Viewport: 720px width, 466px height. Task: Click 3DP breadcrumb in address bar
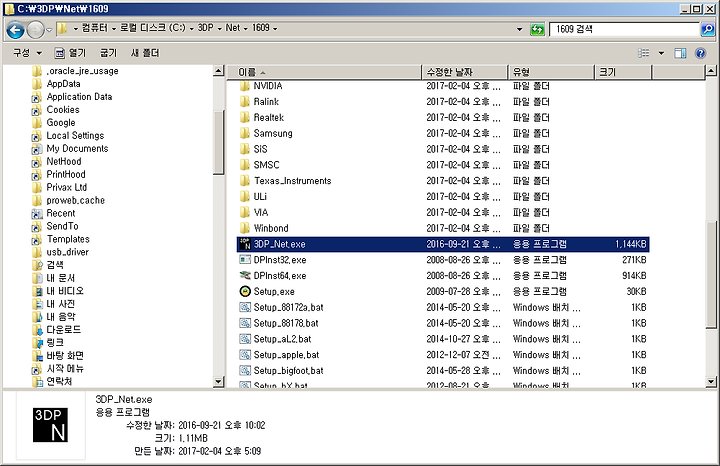[205, 28]
